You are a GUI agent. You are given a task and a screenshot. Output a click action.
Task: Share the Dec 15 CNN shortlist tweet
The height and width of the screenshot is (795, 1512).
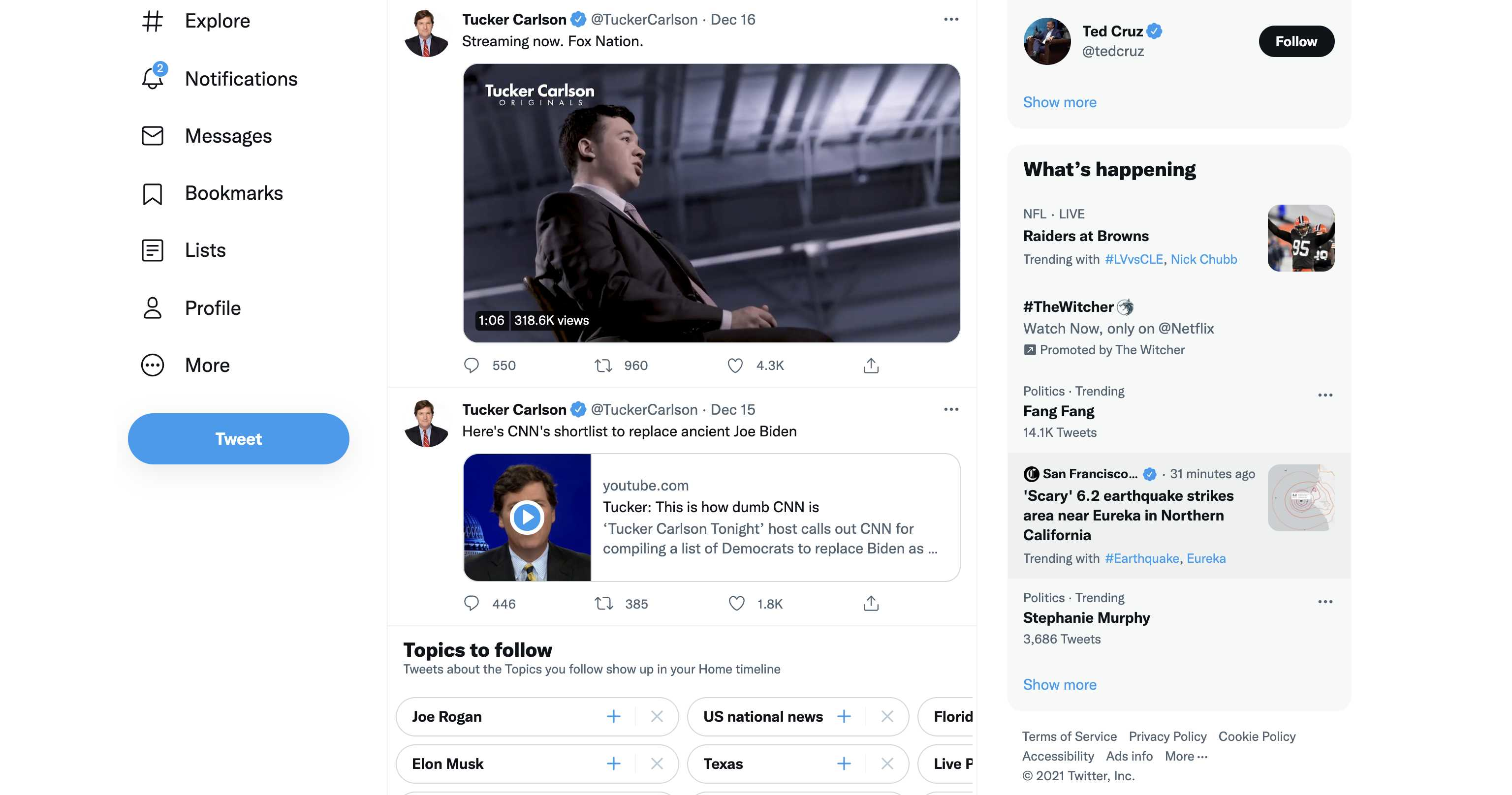point(871,603)
